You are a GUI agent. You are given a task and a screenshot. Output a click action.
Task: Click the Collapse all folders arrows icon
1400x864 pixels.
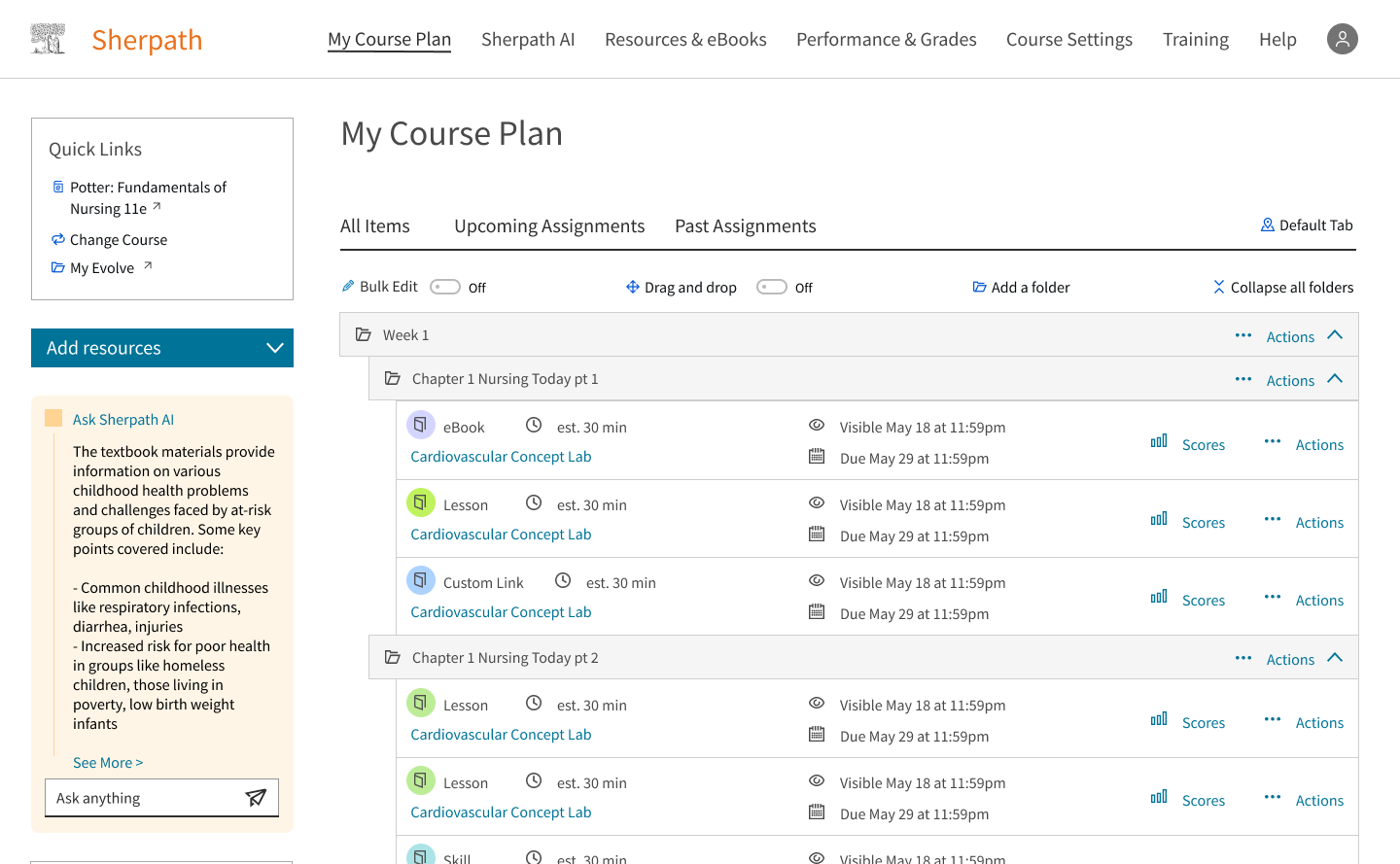[x=1219, y=287]
